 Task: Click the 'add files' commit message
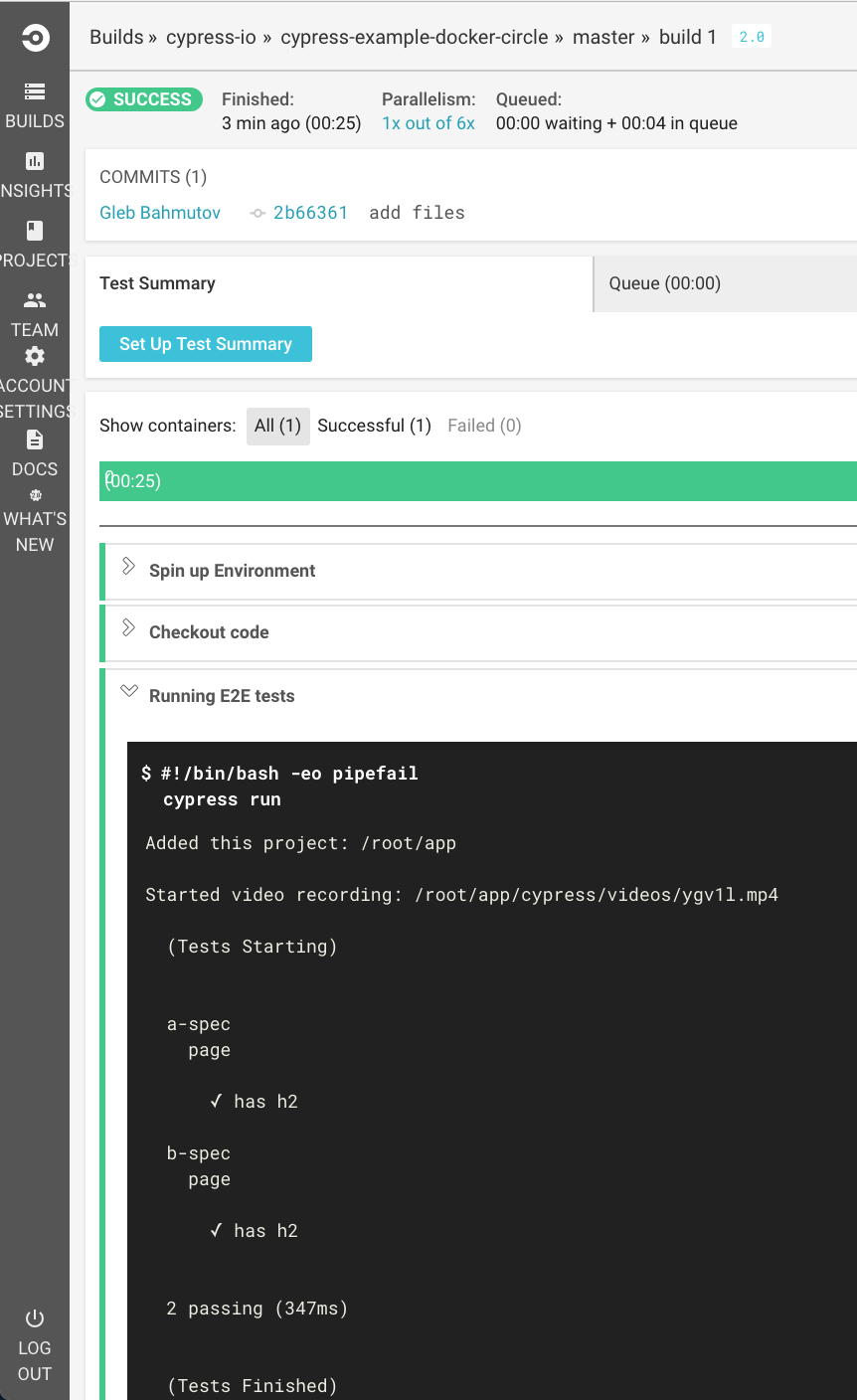click(x=417, y=213)
